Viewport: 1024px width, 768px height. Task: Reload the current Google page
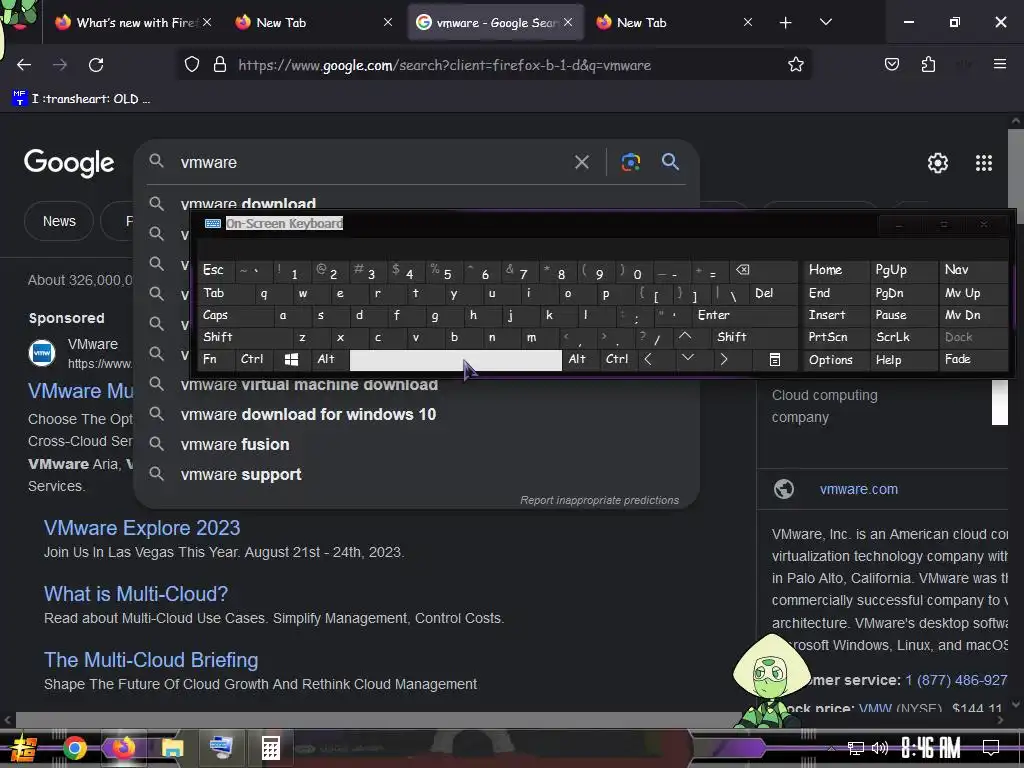pyautogui.click(x=96, y=65)
